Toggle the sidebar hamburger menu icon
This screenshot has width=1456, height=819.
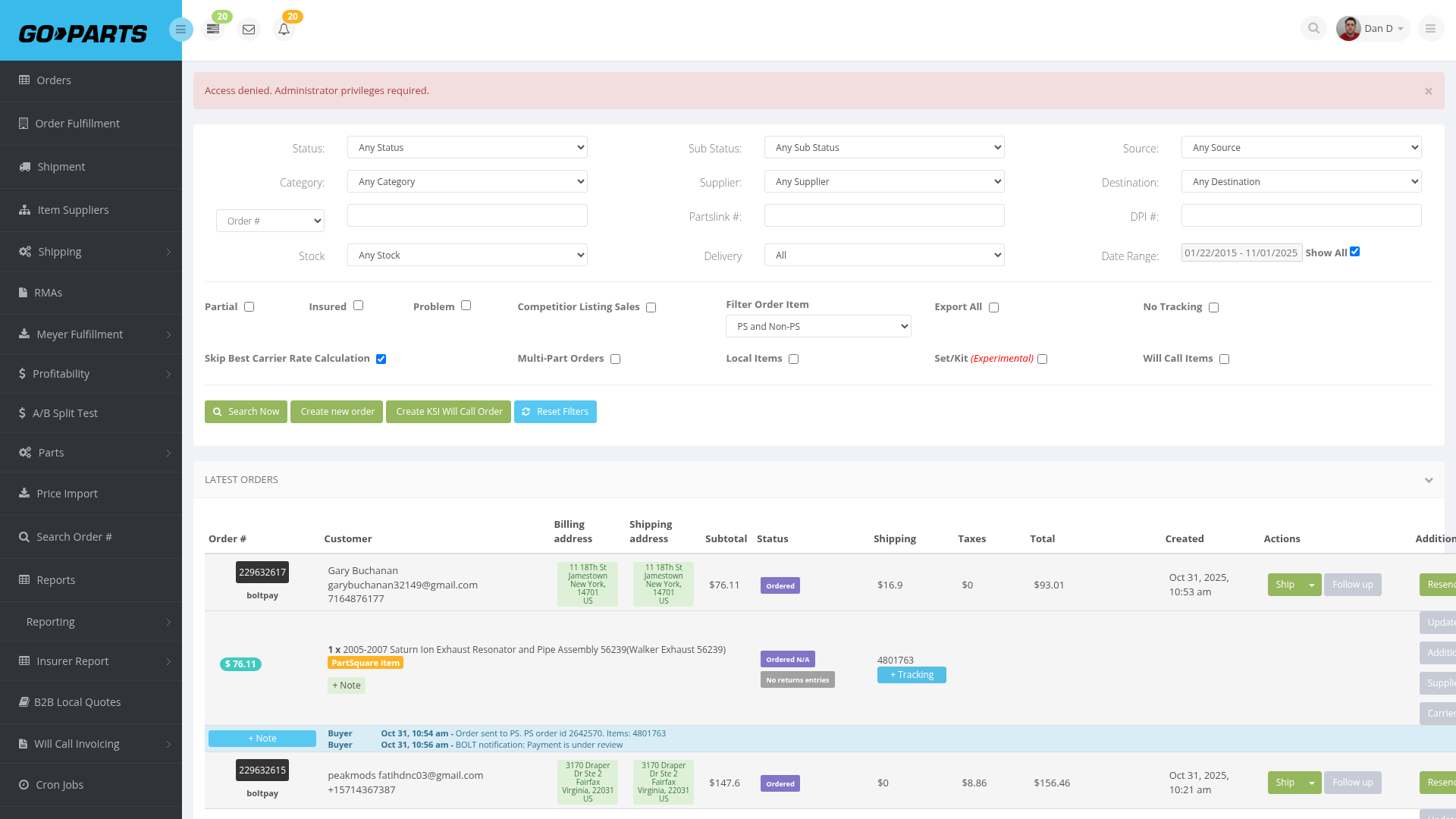tap(180, 30)
